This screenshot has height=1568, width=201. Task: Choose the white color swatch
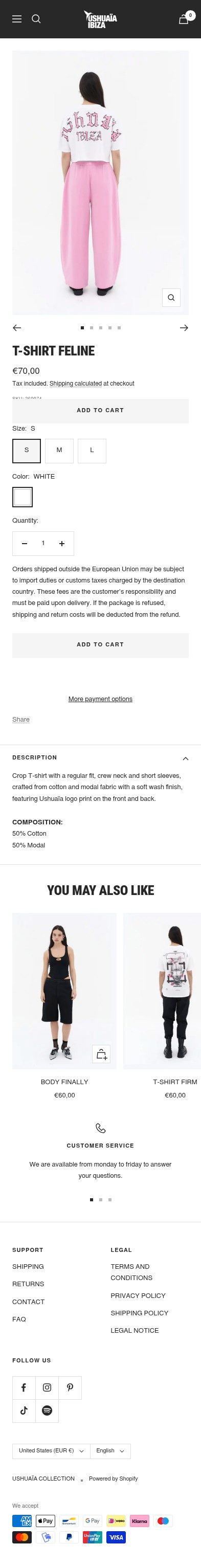[23, 497]
